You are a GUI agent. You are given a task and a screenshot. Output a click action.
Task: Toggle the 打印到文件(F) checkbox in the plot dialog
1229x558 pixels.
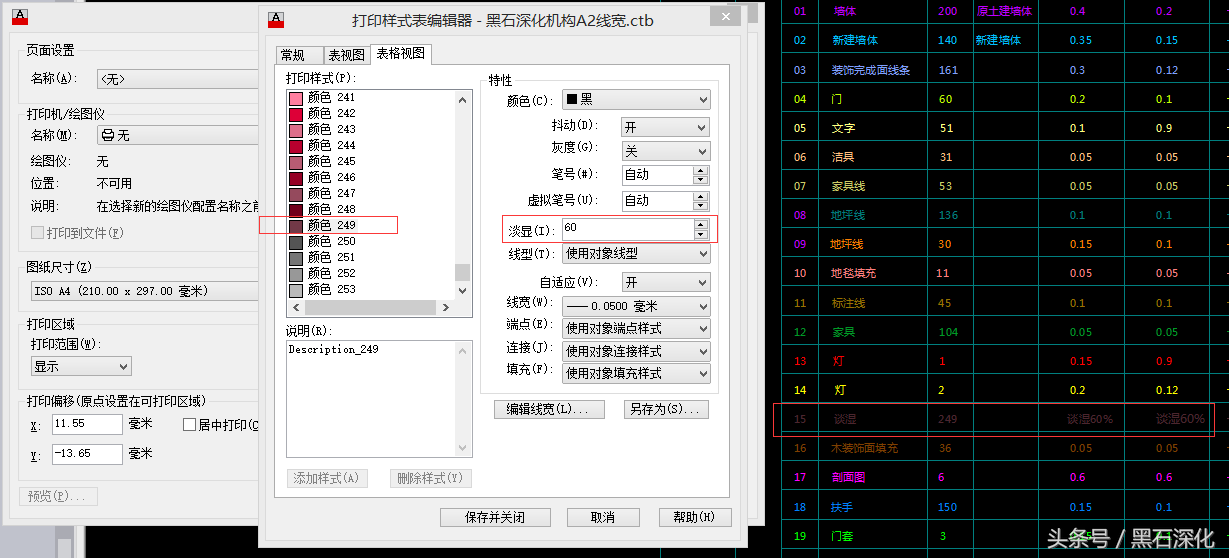pos(37,233)
